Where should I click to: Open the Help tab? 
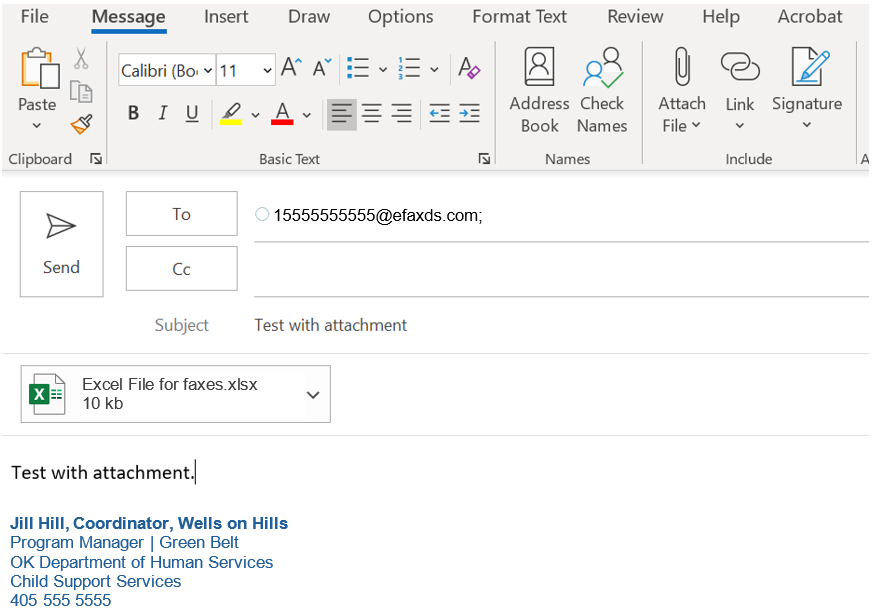pos(721,17)
